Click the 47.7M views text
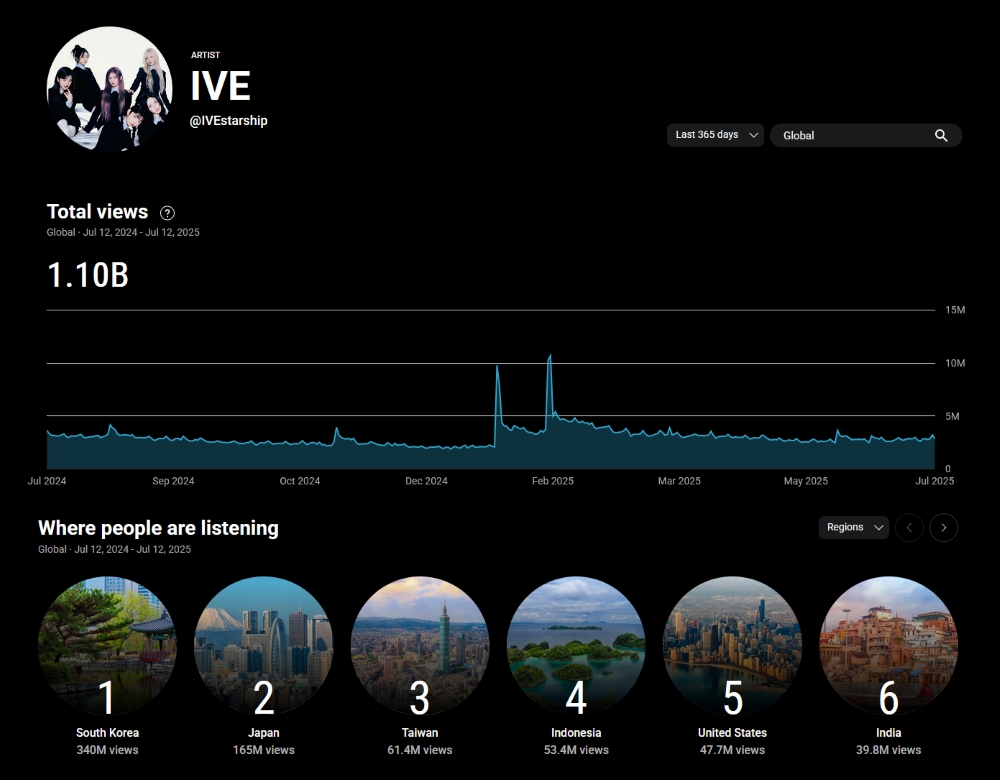 (732, 750)
